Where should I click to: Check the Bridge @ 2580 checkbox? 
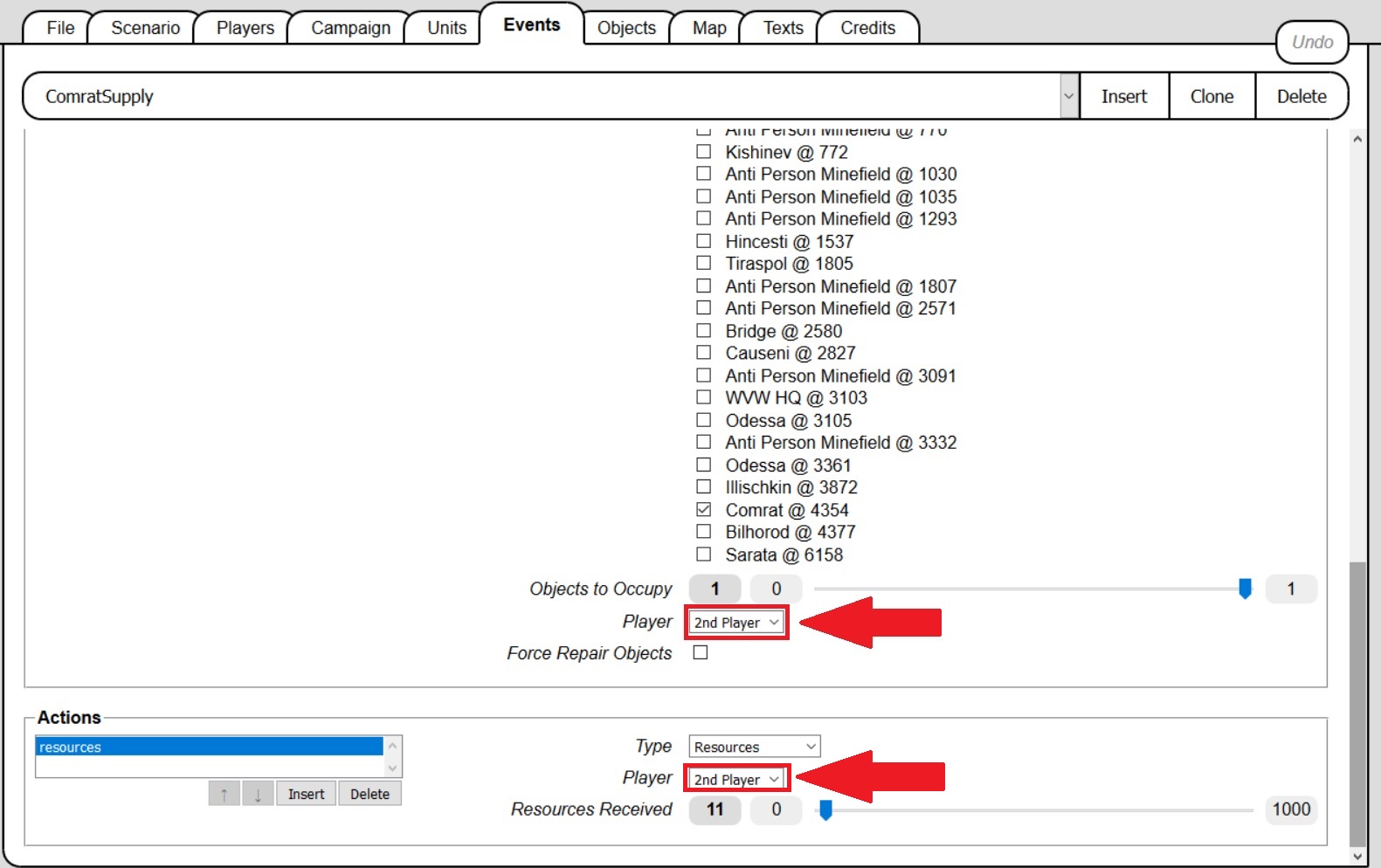pos(703,331)
